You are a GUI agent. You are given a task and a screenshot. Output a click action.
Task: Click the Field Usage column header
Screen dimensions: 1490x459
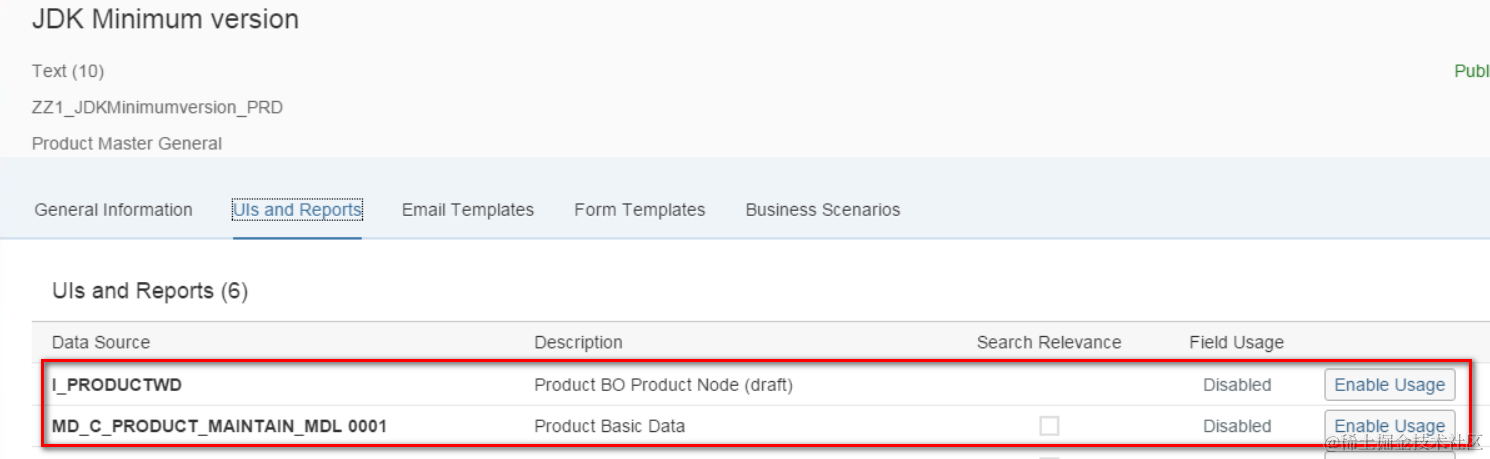coord(1236,342)
